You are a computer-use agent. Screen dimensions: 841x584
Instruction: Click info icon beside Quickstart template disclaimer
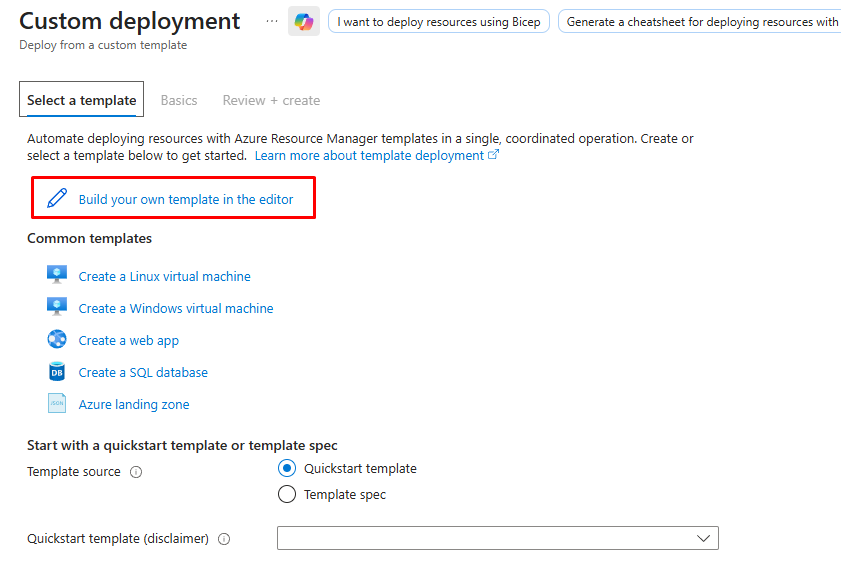[224, 539]
